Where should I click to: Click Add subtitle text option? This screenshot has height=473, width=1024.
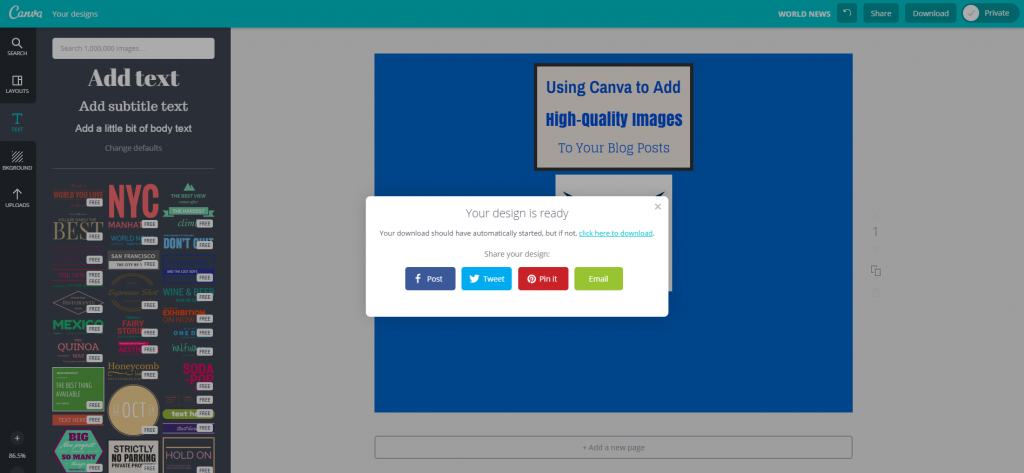133,106
